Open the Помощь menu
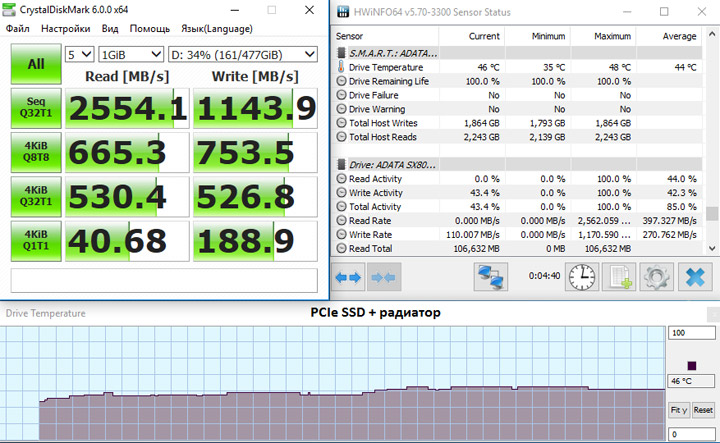Image resolution: width=720 pixels, height=443 pixels. (150, 28)
